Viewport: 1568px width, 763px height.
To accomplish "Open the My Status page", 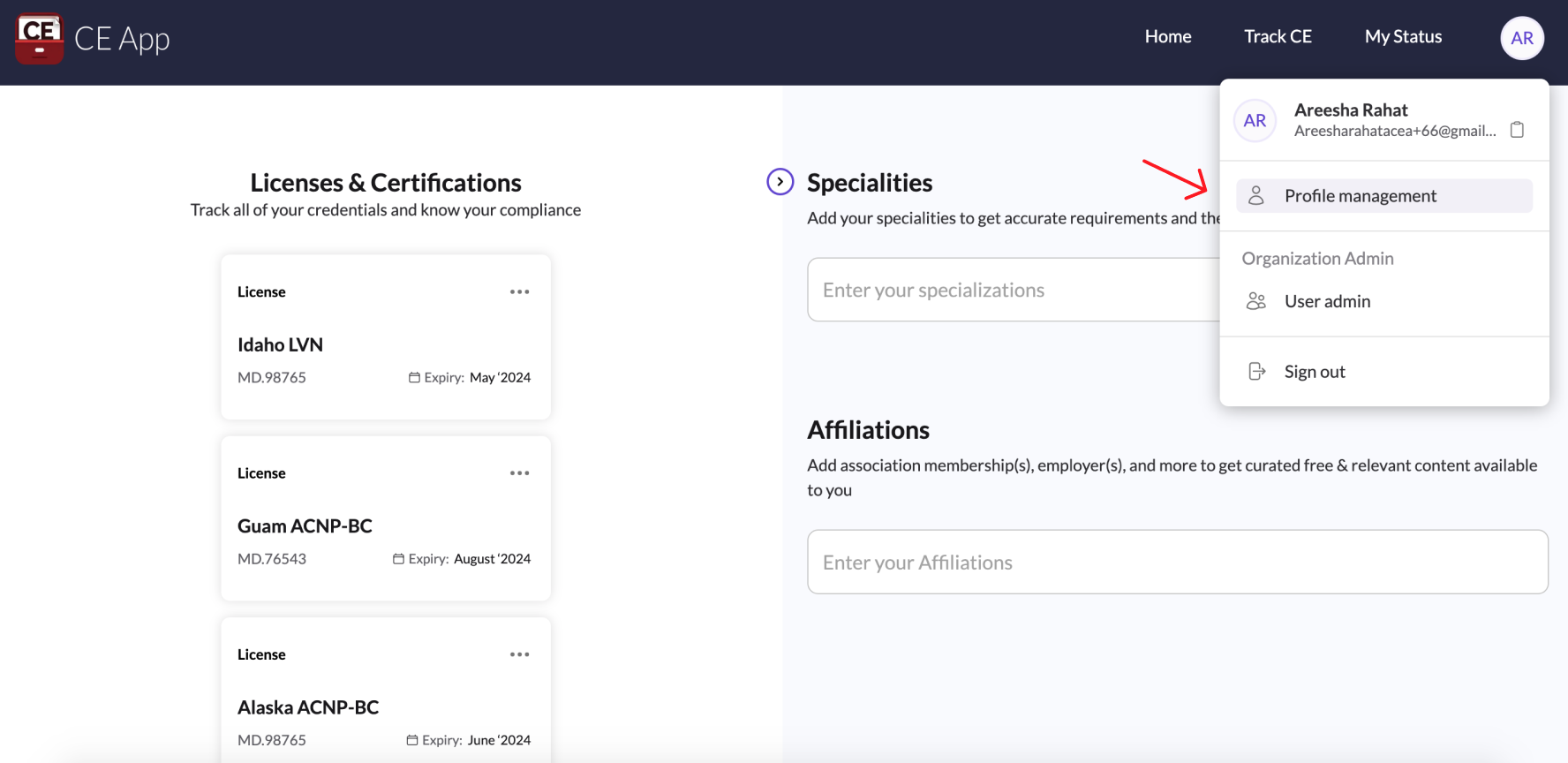I will (1403, 36).
